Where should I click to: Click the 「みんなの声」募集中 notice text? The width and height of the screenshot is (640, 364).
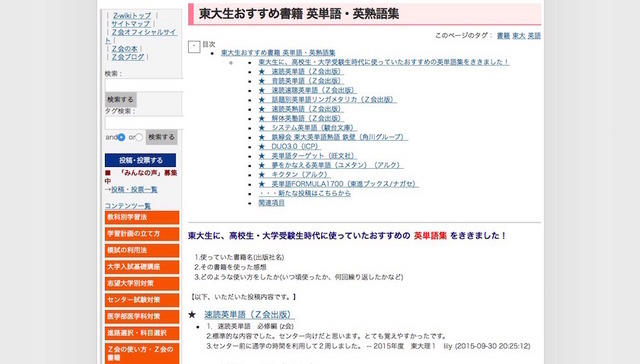click(141, 177)
